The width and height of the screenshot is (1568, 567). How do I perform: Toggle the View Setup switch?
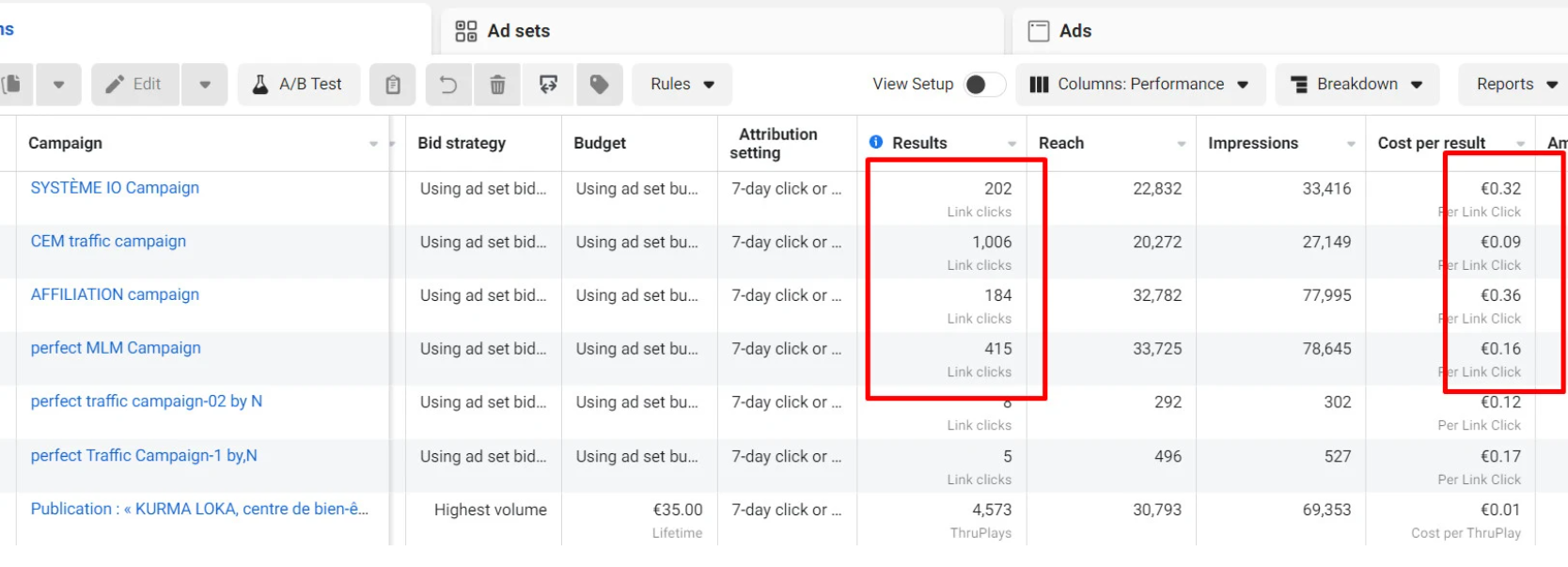click(982, 85)
